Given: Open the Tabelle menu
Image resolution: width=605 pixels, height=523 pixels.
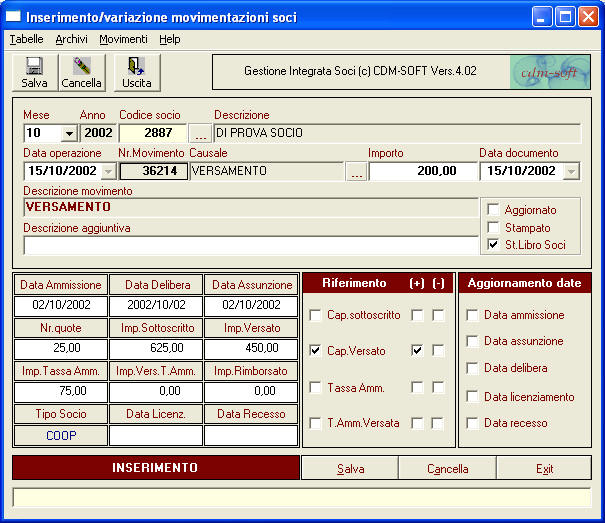Looking at the screenshot, I should tap(26, 39).
